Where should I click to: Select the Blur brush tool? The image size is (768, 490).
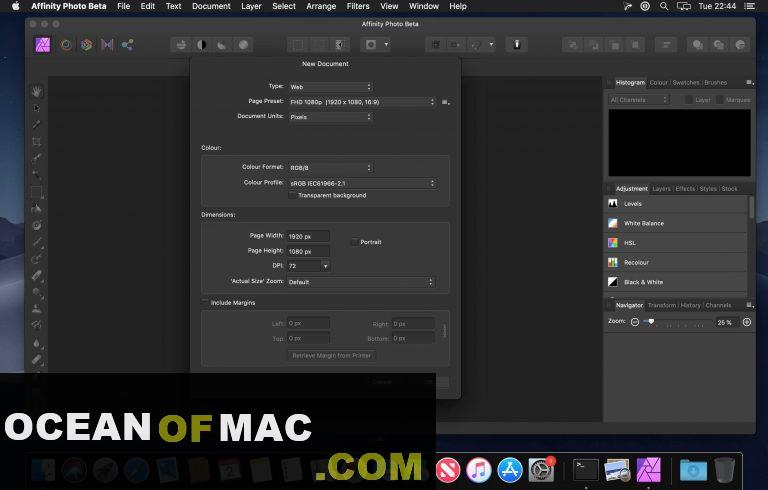coord(37,343)
